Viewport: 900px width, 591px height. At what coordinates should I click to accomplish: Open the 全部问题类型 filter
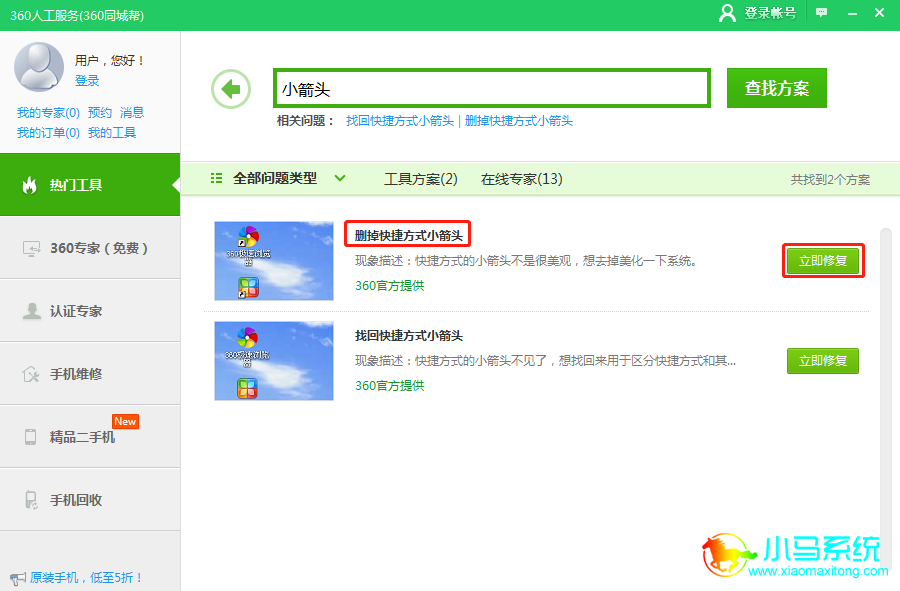275,178
